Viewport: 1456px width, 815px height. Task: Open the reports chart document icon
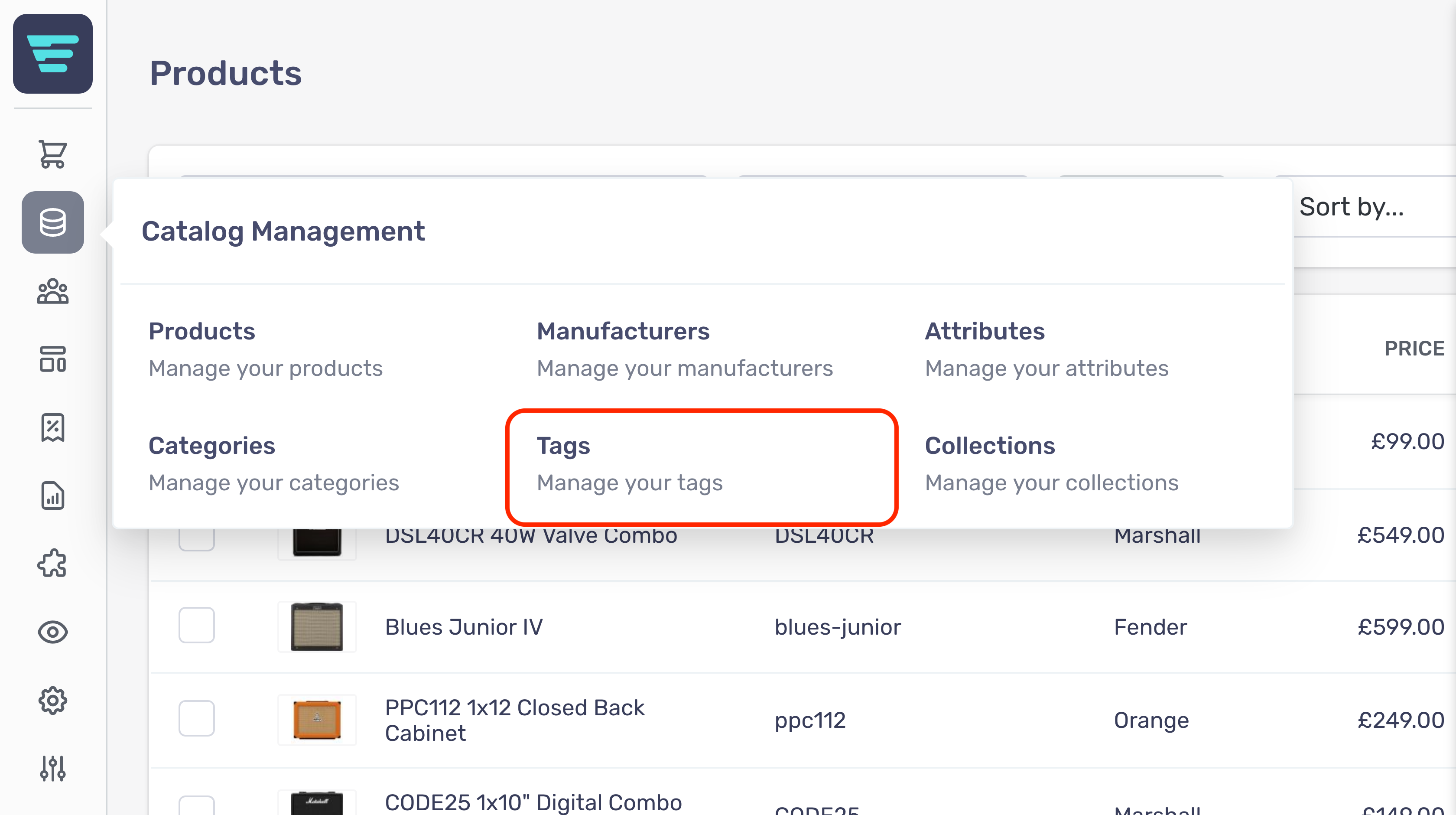52,496
